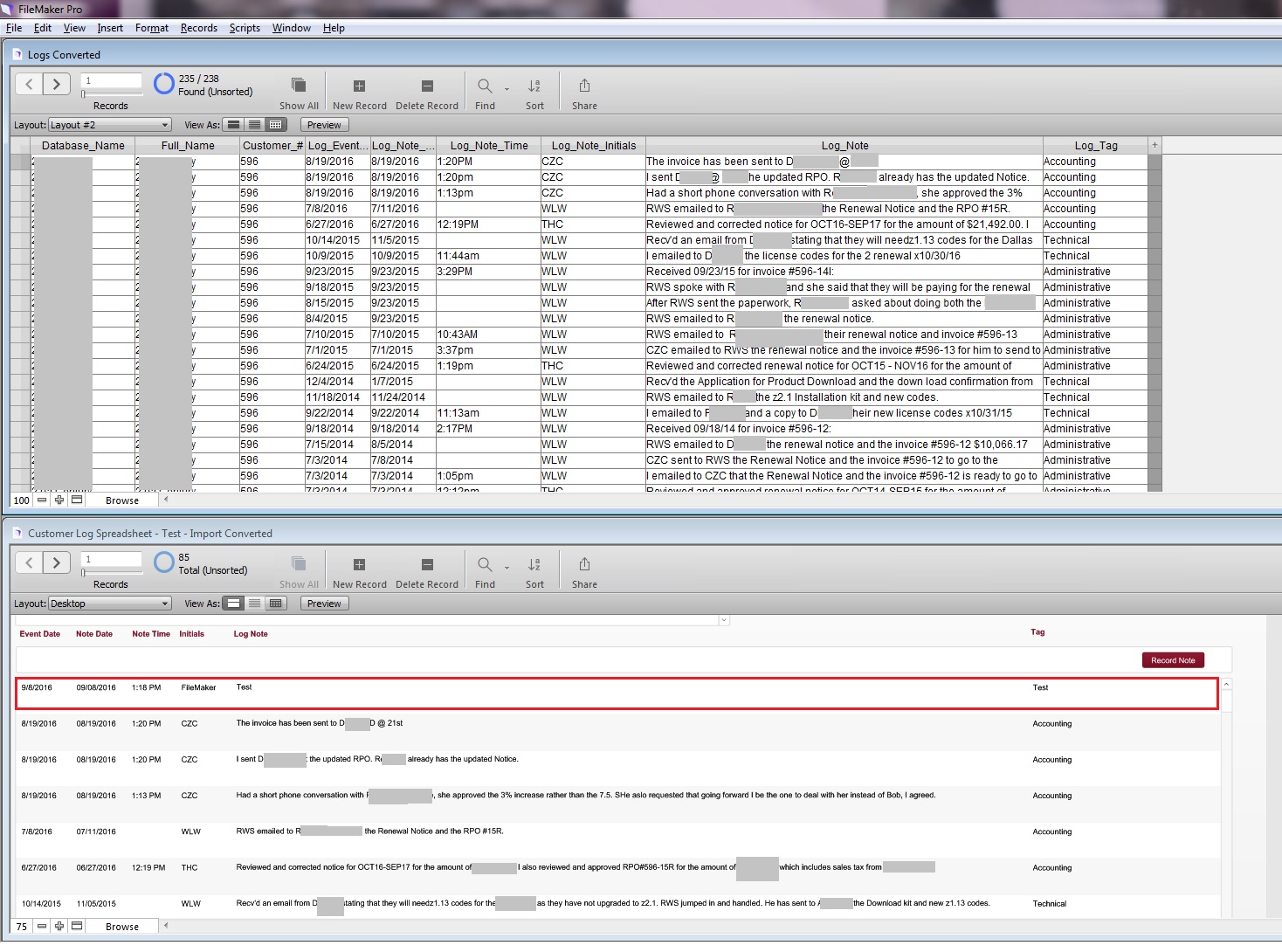Open the Edit menu
Viewport: 1282px width, 952px height.
[x=43, y=28]
